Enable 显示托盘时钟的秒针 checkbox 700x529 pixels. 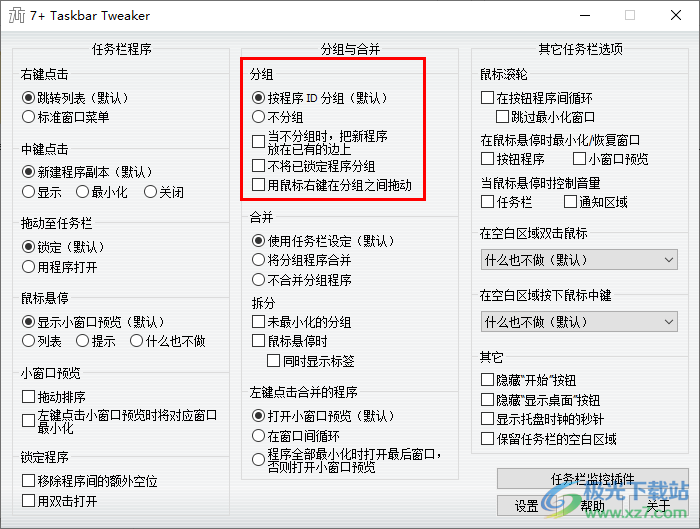(x=487, y=419)
